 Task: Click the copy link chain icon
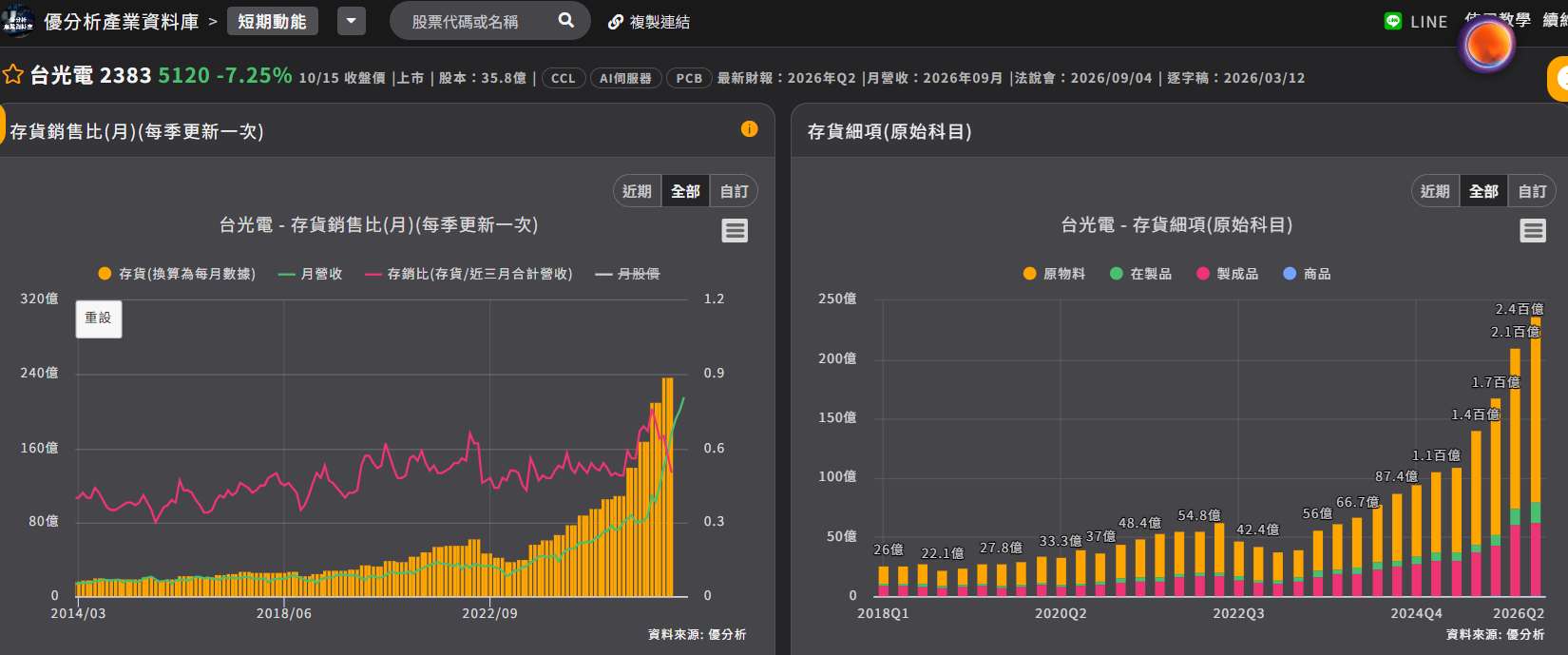616,22
